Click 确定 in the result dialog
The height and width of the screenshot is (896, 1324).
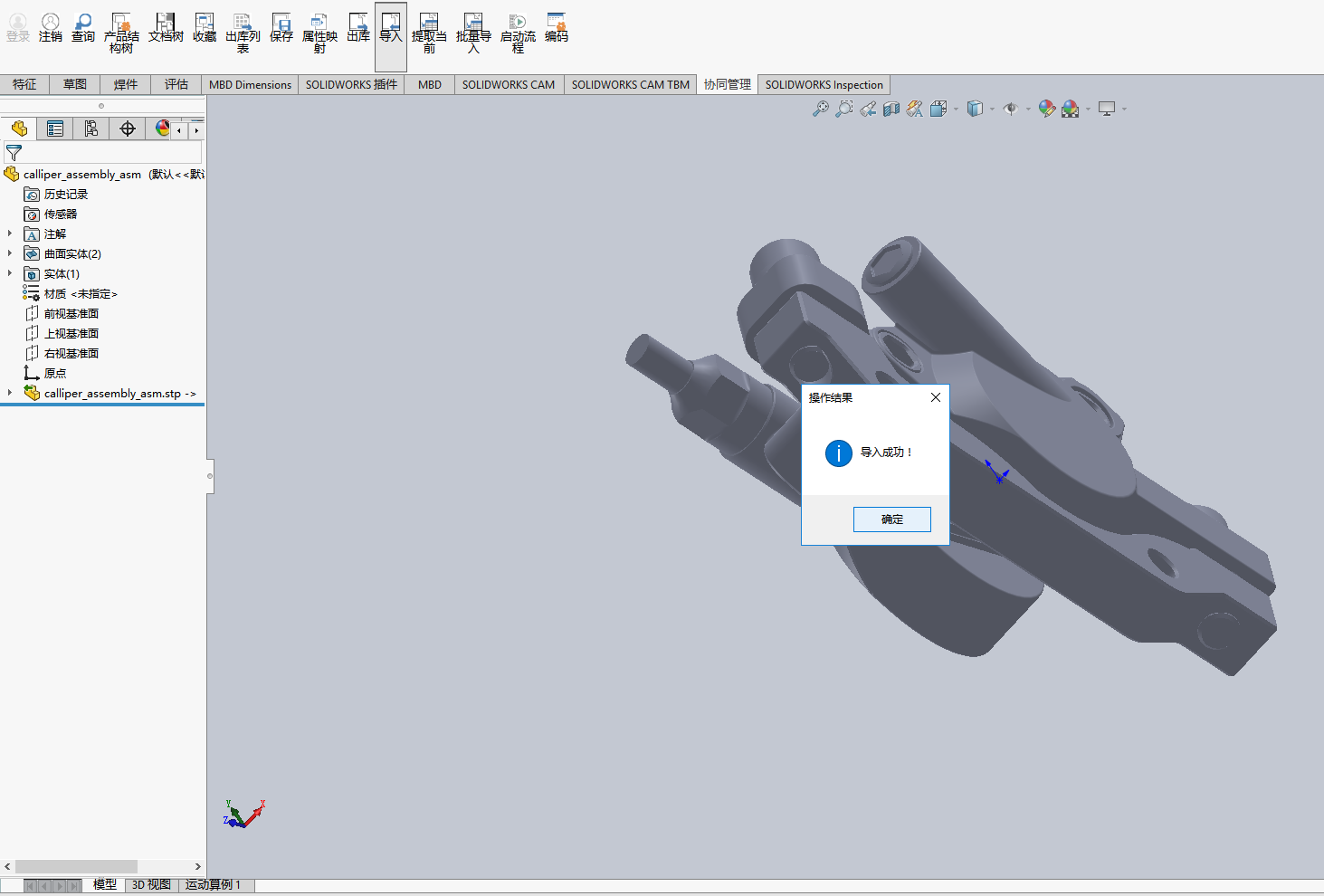click(x=891, y=519)
